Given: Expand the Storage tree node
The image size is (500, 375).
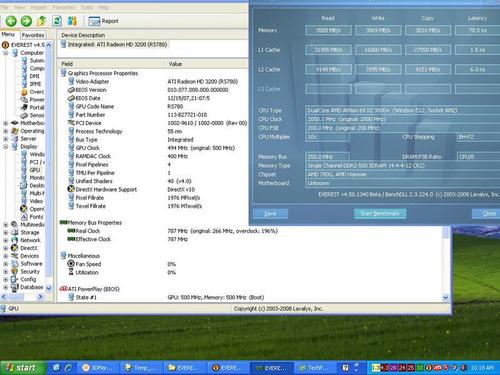Looking at the screenshot, I should coord(6,233).
